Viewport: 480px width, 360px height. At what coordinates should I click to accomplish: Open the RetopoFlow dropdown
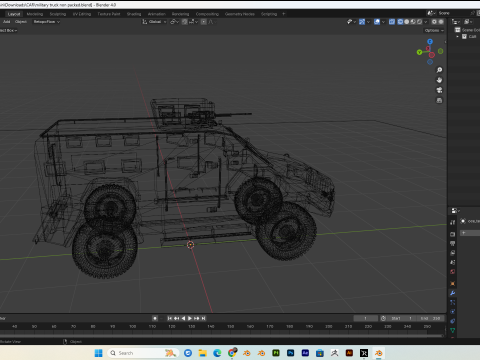[x=46, y=22]
